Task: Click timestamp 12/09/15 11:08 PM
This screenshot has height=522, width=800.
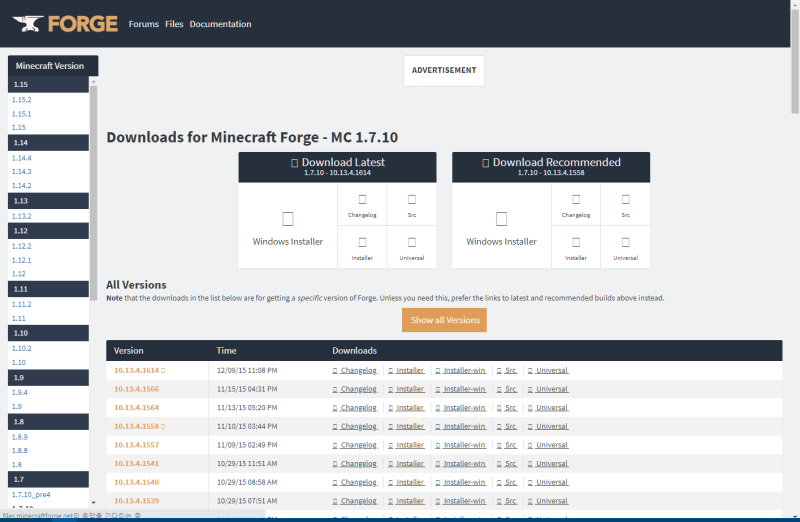Action: point(247,370)
